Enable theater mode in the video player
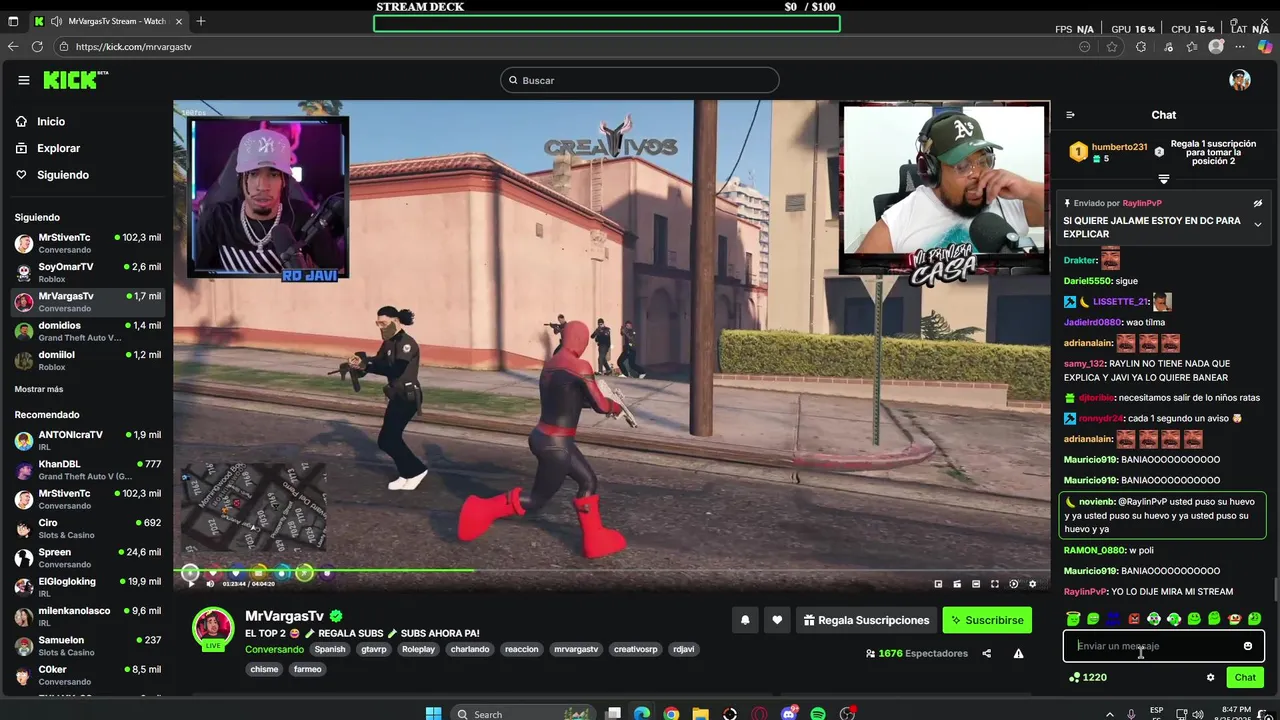 (x=975, y=584)
